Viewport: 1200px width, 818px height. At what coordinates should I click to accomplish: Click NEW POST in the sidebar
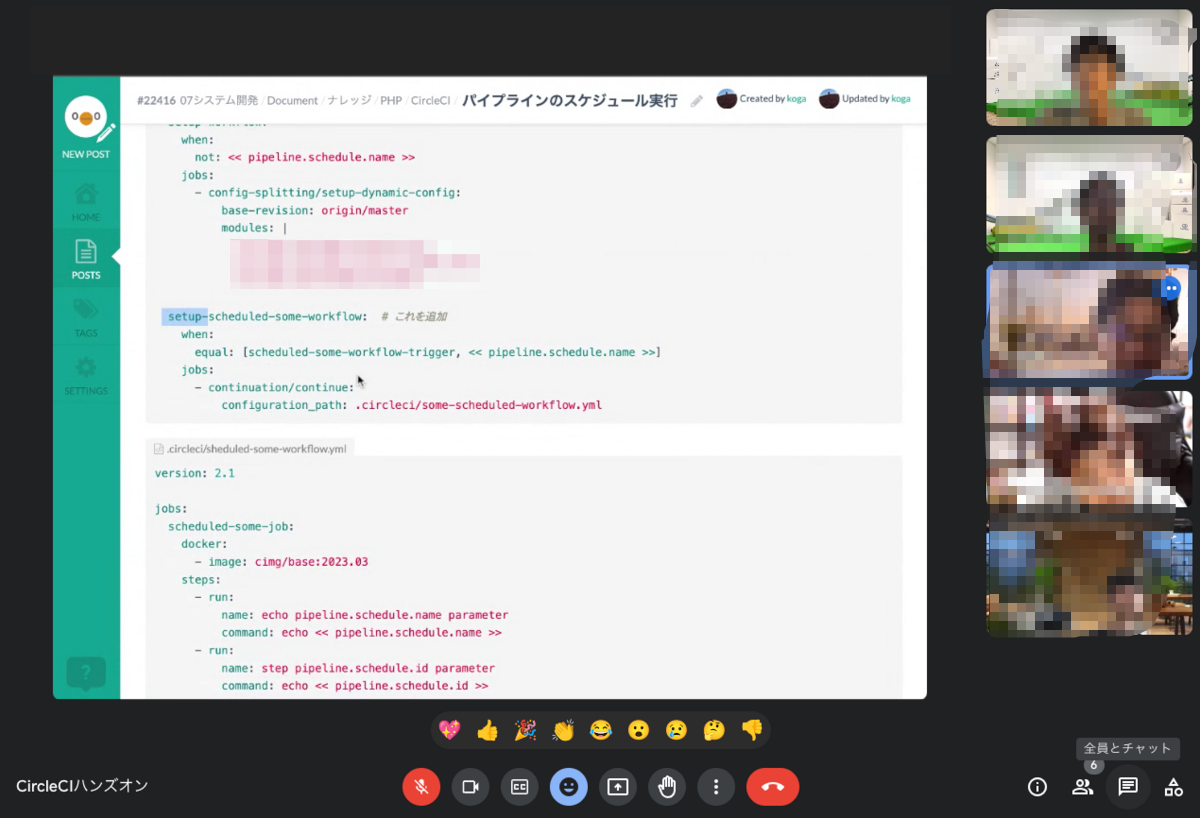pos(87,128)
